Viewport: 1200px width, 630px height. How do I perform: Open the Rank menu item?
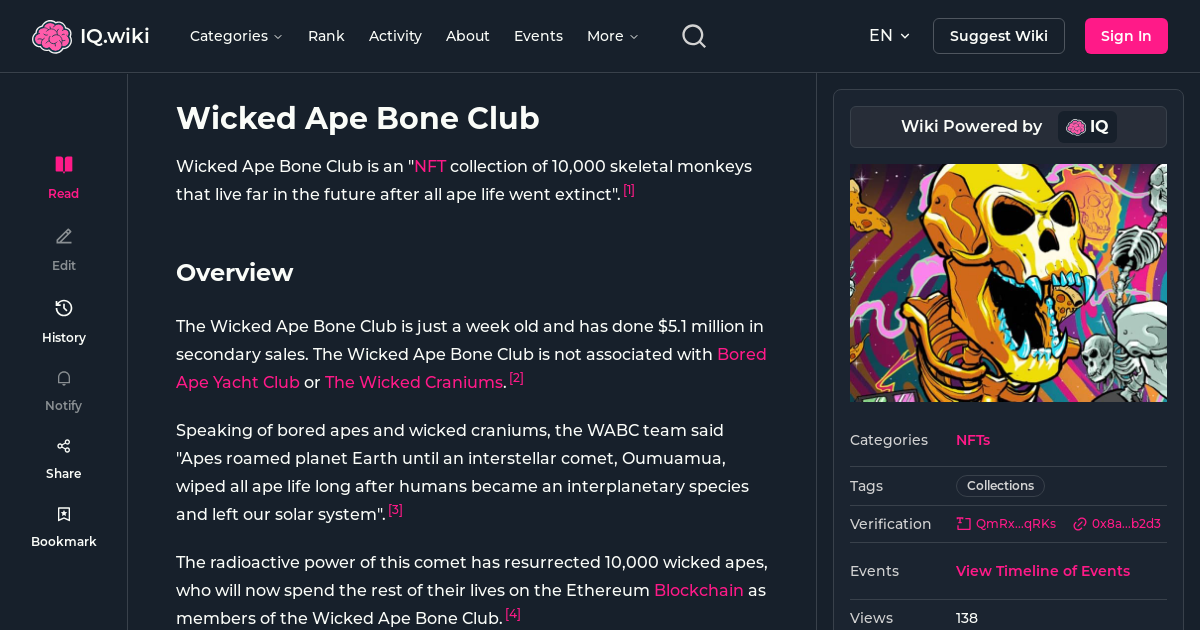[326, 35]
